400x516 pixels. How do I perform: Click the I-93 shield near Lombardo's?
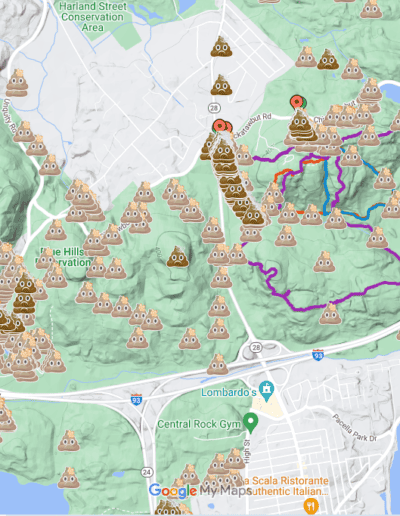click(x=136, y=399)
